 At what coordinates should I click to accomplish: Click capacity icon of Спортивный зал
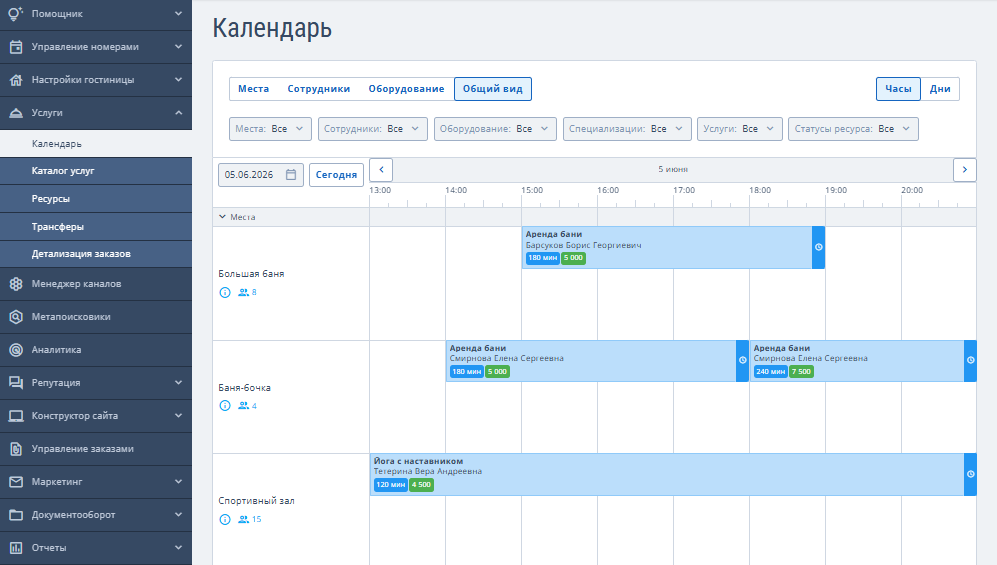tap(244, 519)
